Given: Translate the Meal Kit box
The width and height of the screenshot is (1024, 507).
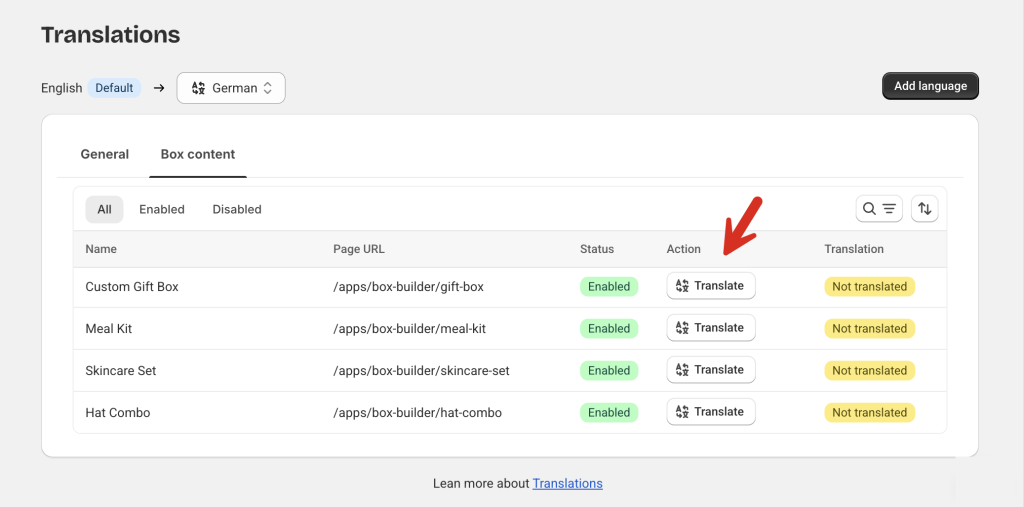Looking at the screenshot, I should 711,327.
